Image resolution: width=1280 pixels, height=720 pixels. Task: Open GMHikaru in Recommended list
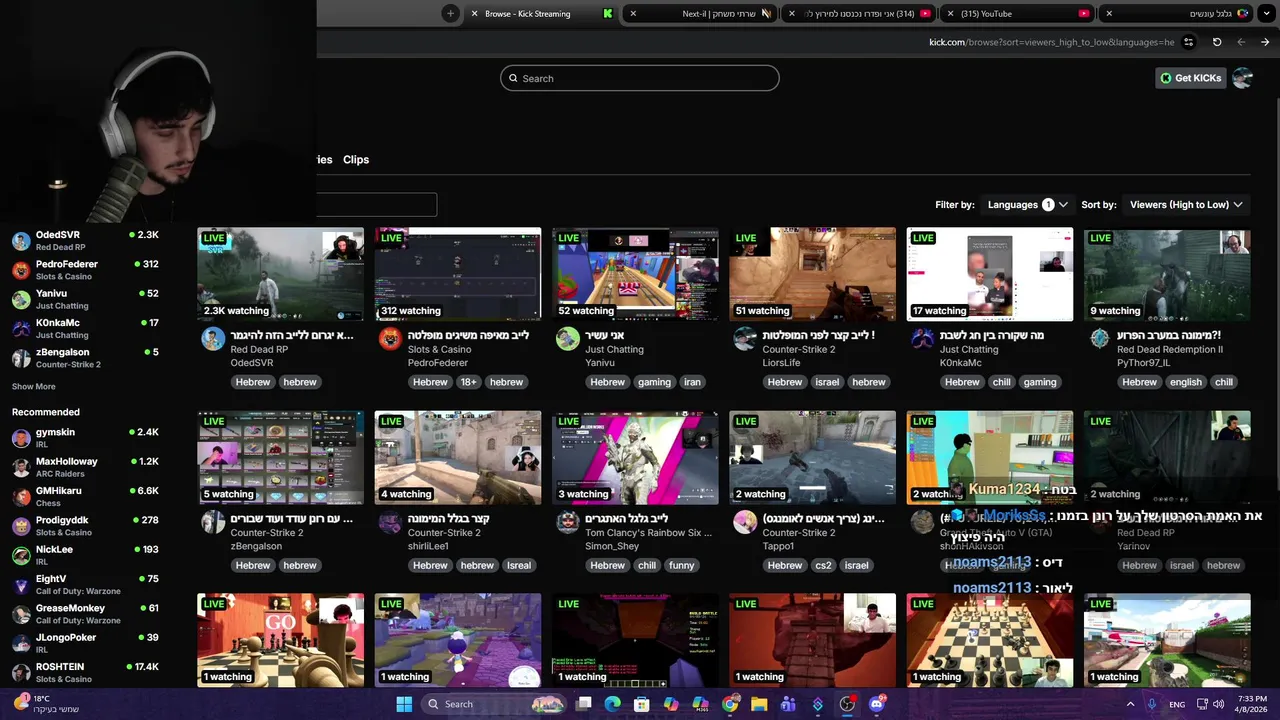[85, 496]
